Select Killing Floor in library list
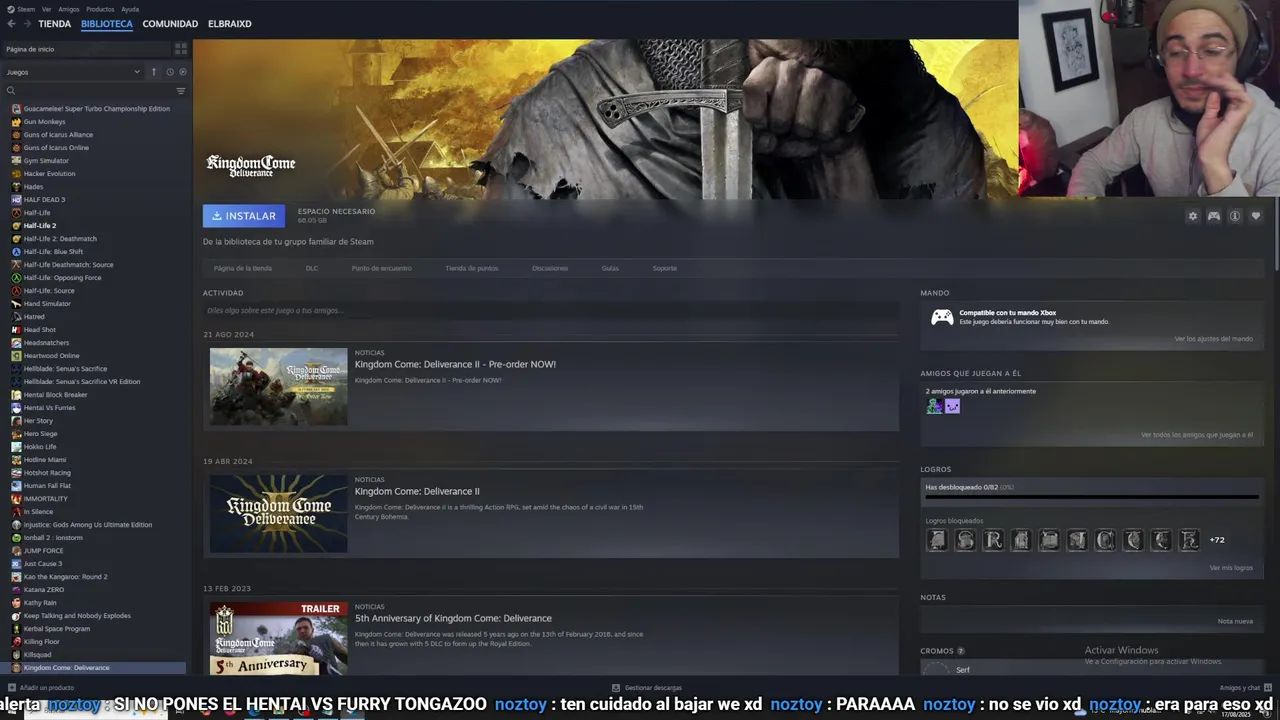Image resolution: width=1280 pixels, height=720 pixels. click(42, 641)
